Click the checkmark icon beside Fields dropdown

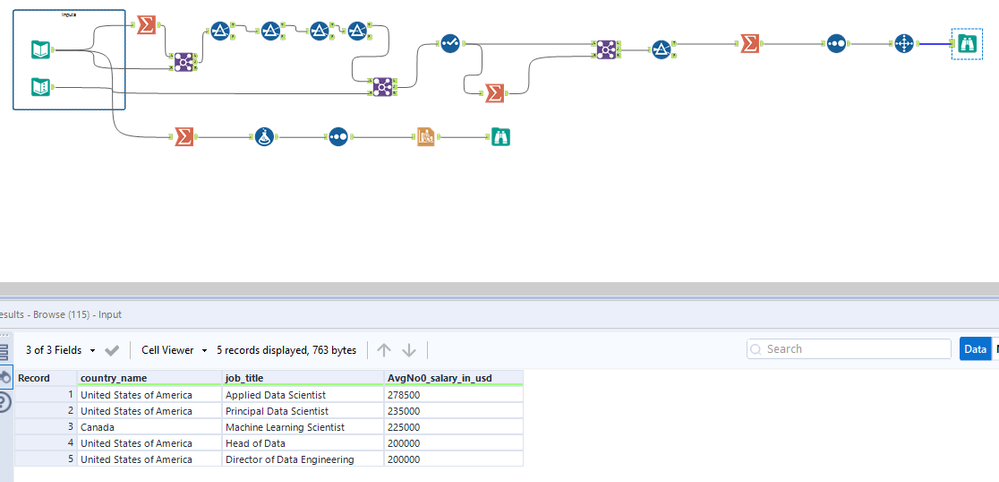[112, 350]
